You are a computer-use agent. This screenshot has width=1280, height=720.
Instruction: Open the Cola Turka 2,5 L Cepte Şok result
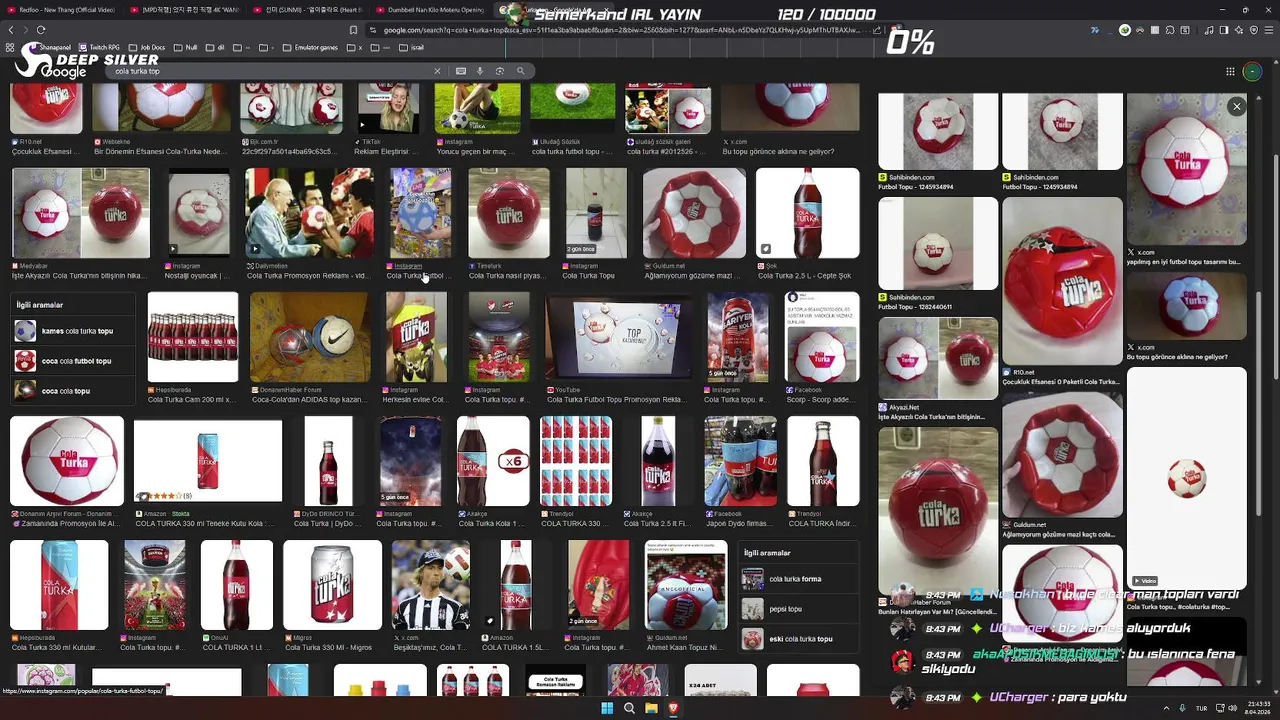point(807,213)
